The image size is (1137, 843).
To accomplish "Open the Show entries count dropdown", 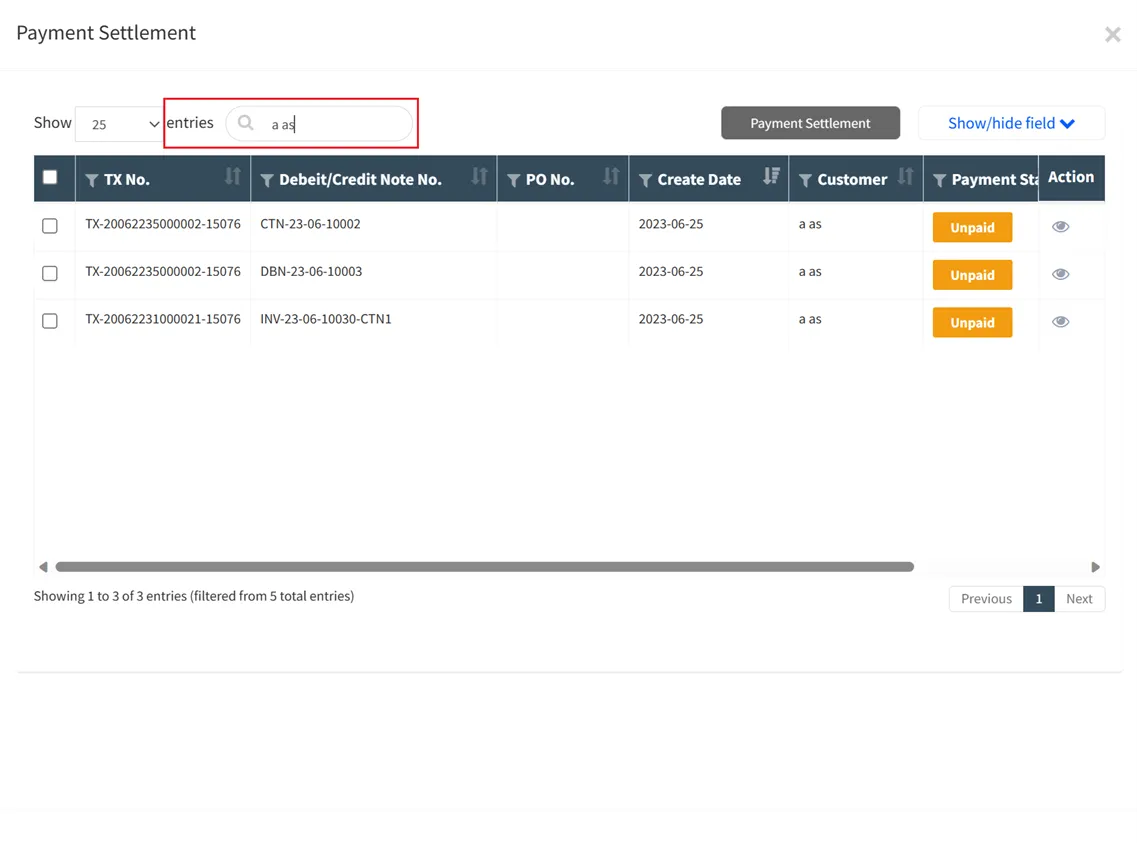I will click(x=120, y=124).
